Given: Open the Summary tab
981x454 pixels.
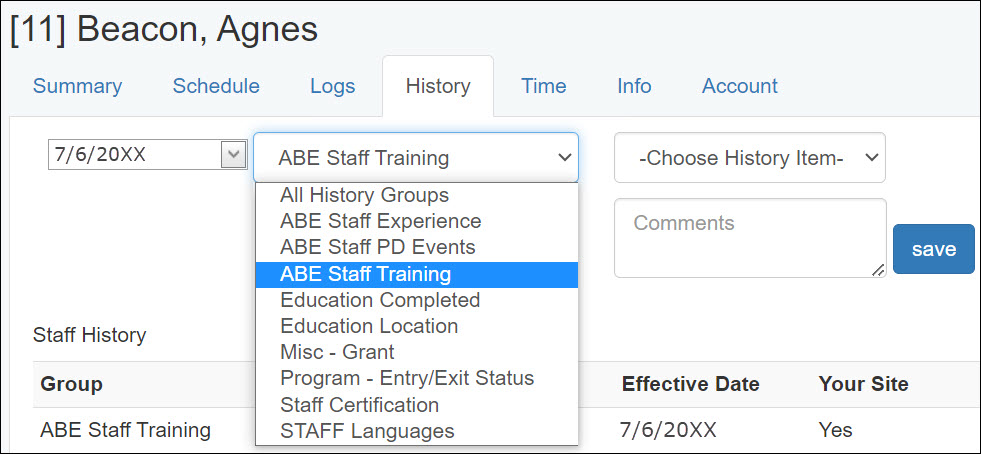Looking at the screenshot, I should (x=77, y=86).
